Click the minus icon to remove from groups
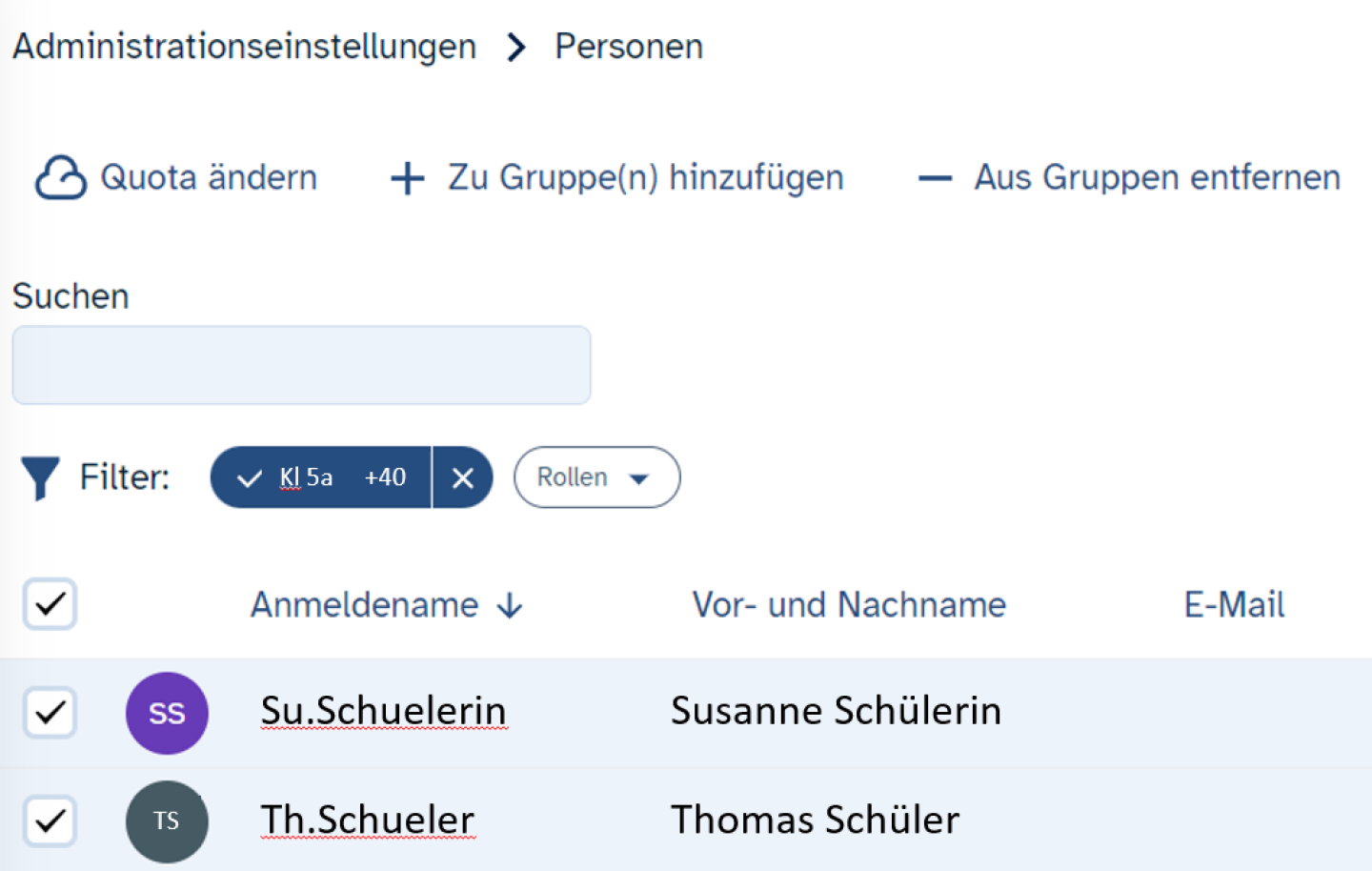 point(935,177)
